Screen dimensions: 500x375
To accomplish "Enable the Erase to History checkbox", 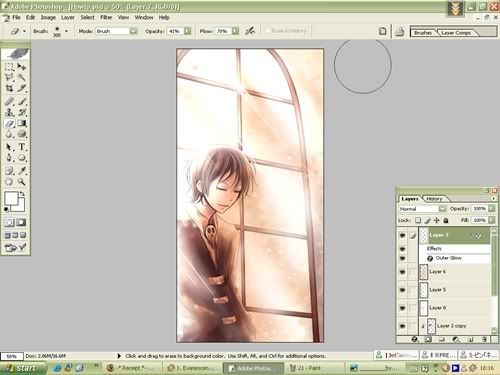I will point(268,31).
